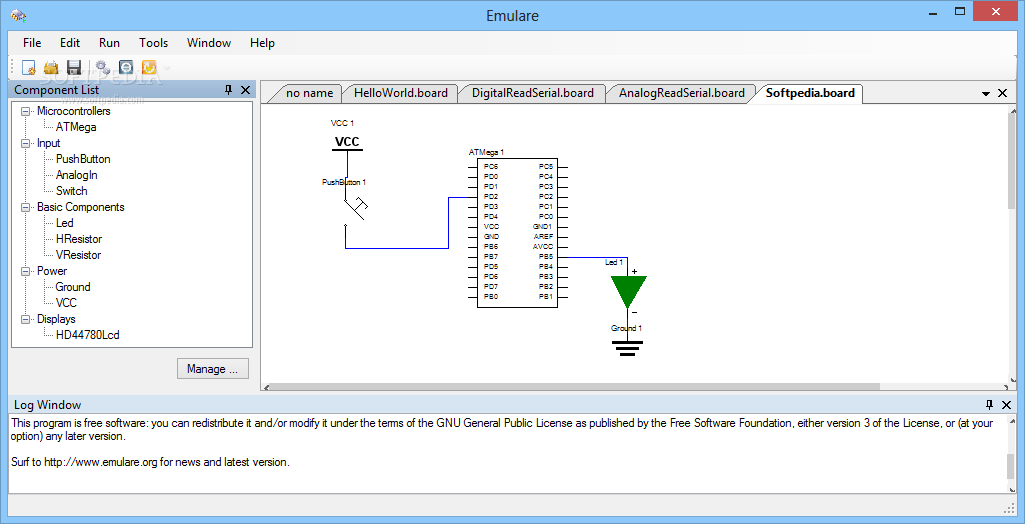Select the Displays category label

coord(56,320)
